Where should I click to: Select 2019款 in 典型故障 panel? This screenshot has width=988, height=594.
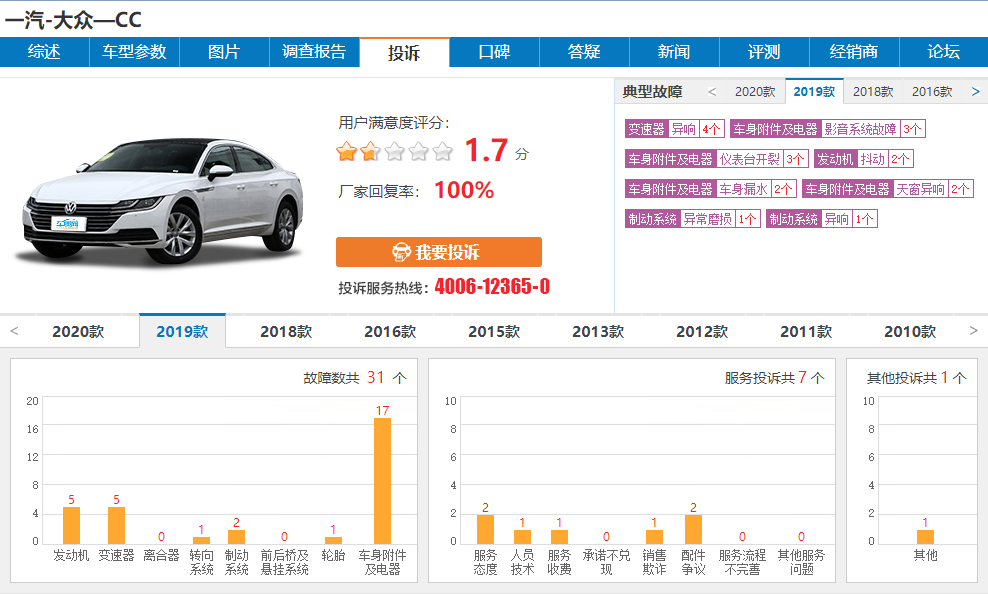814,92
